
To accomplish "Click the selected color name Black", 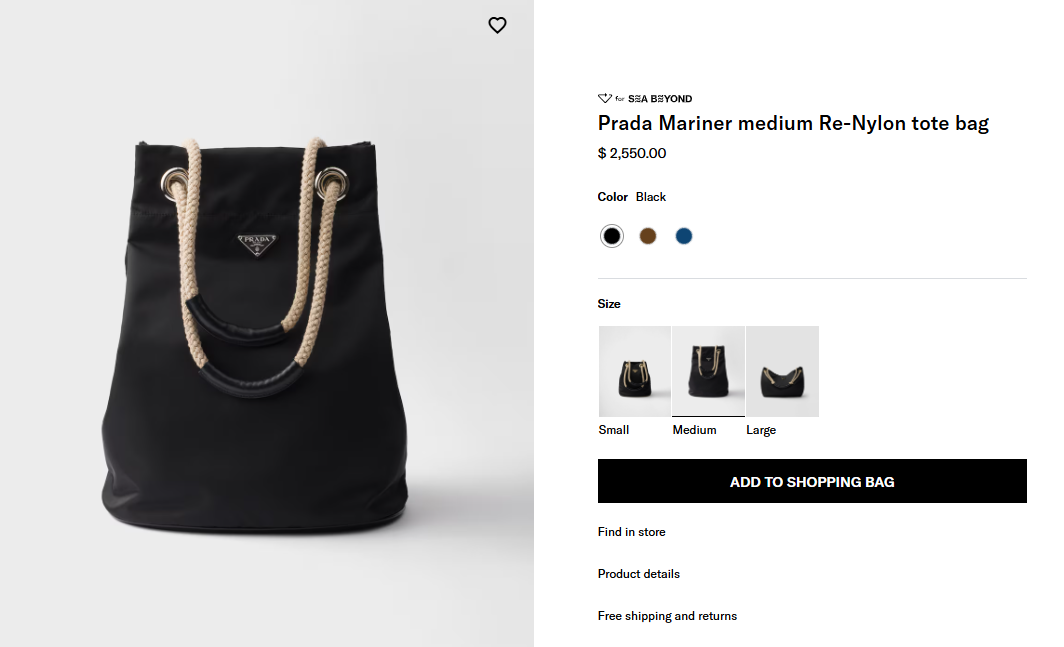I will click(x=651, y=197).
